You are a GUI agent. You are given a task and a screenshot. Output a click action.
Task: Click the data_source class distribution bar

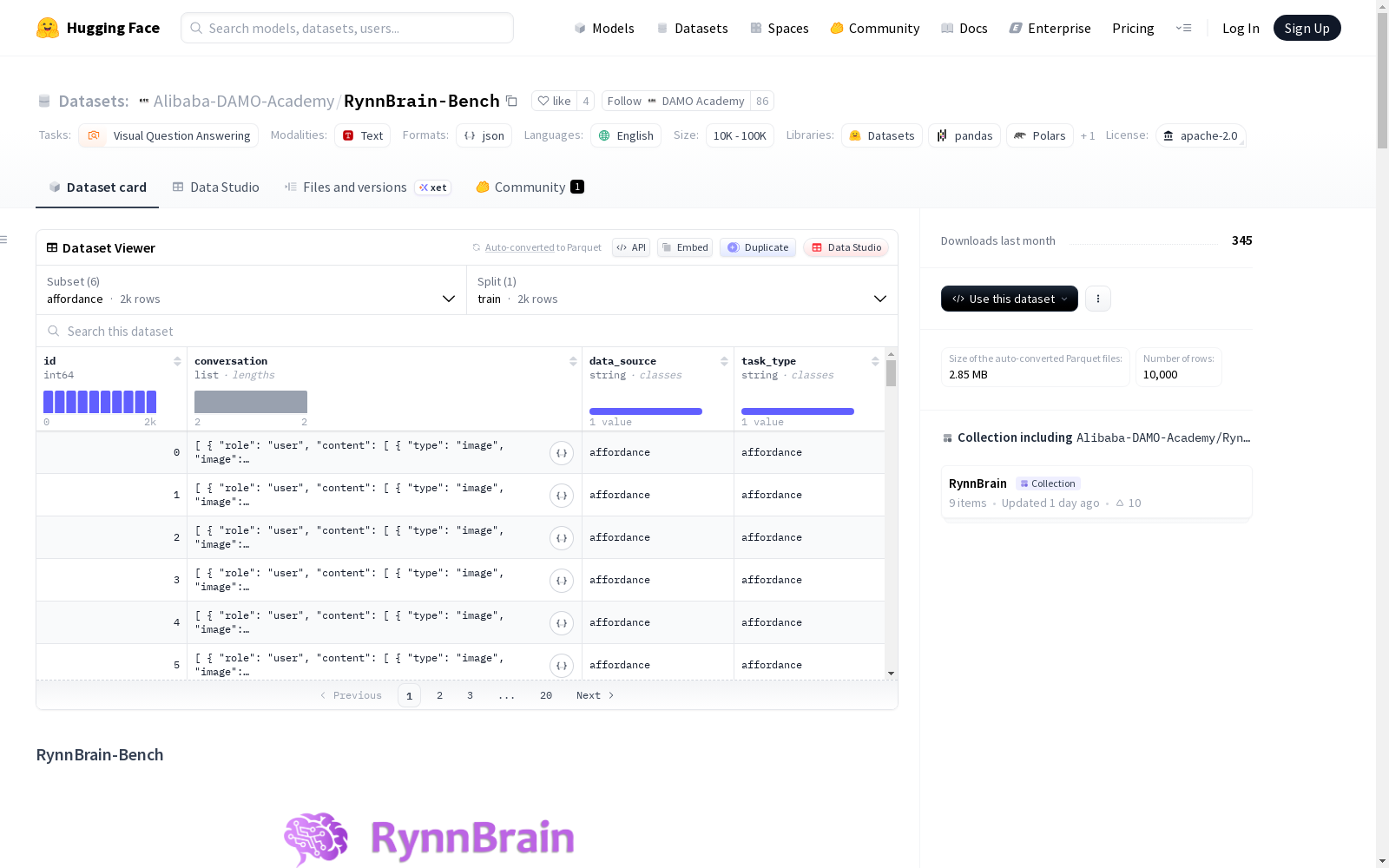(x=646, y=411)
